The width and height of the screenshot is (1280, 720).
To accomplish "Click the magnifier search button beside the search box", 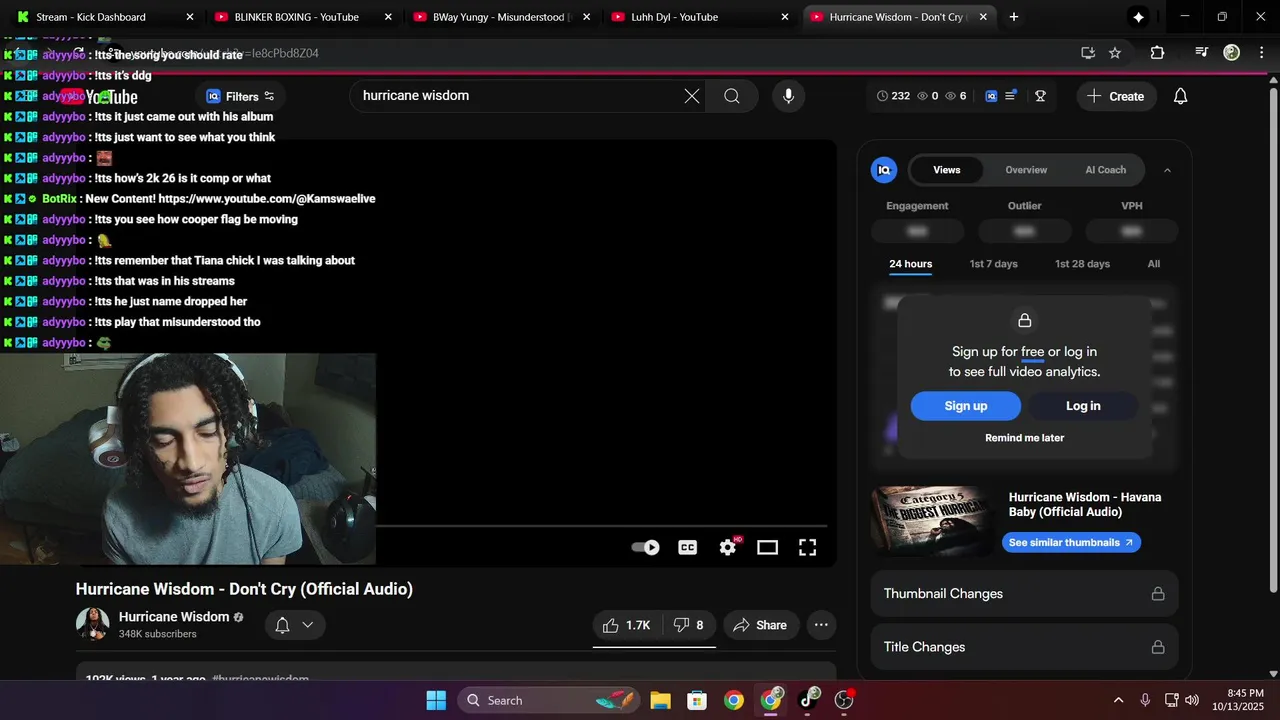I will [732, 96].
